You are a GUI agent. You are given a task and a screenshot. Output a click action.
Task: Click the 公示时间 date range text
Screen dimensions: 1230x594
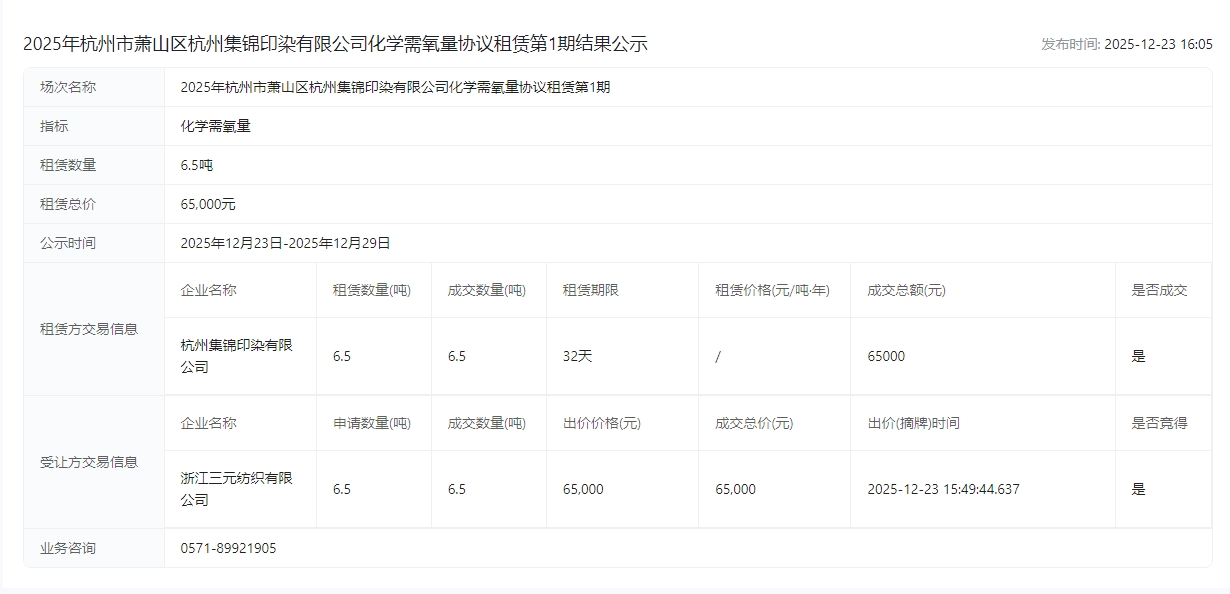click(285, 243)
